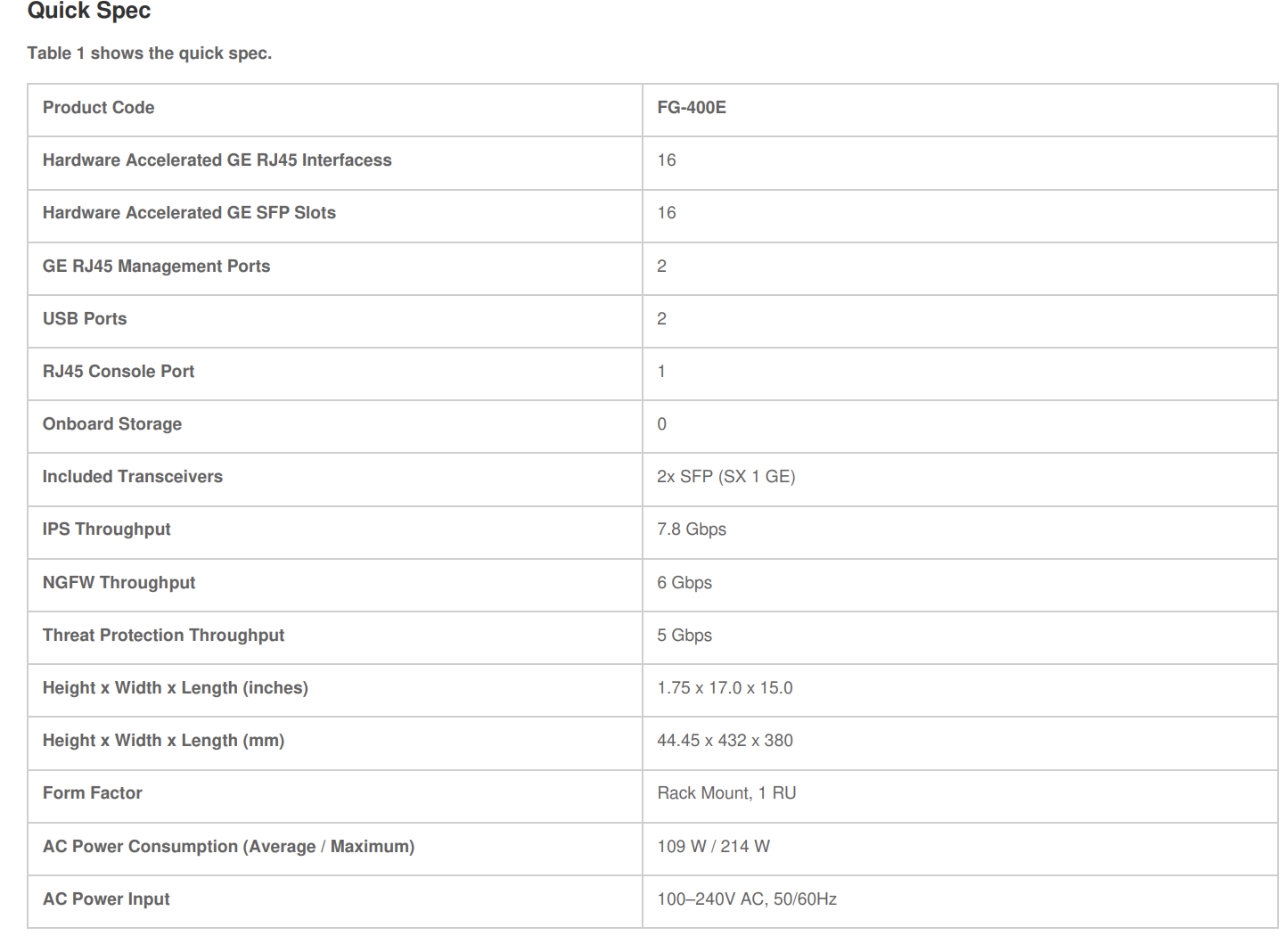Select the '1.75 x 17.0 x 15.0' dimensions value

[725, 688]
